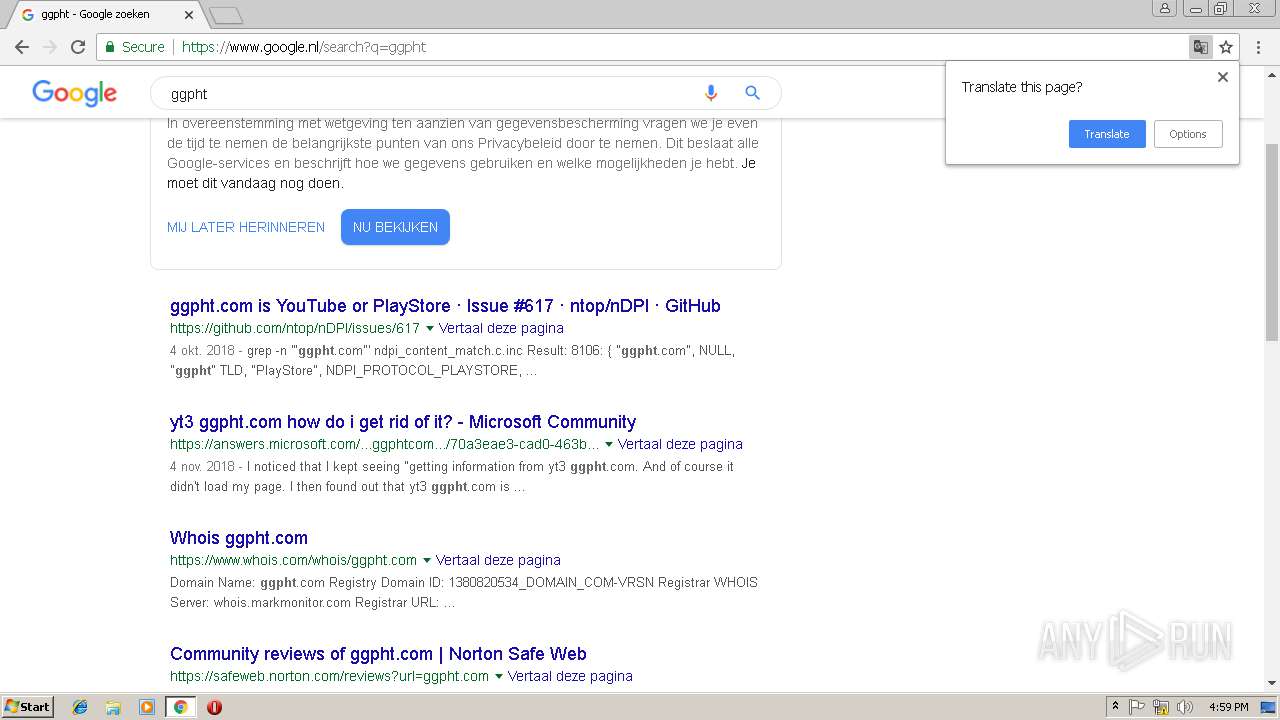
Task: Click the green URL https://github.com/ntop/nDPI/issues/617
Action: (x=295, y=328)
